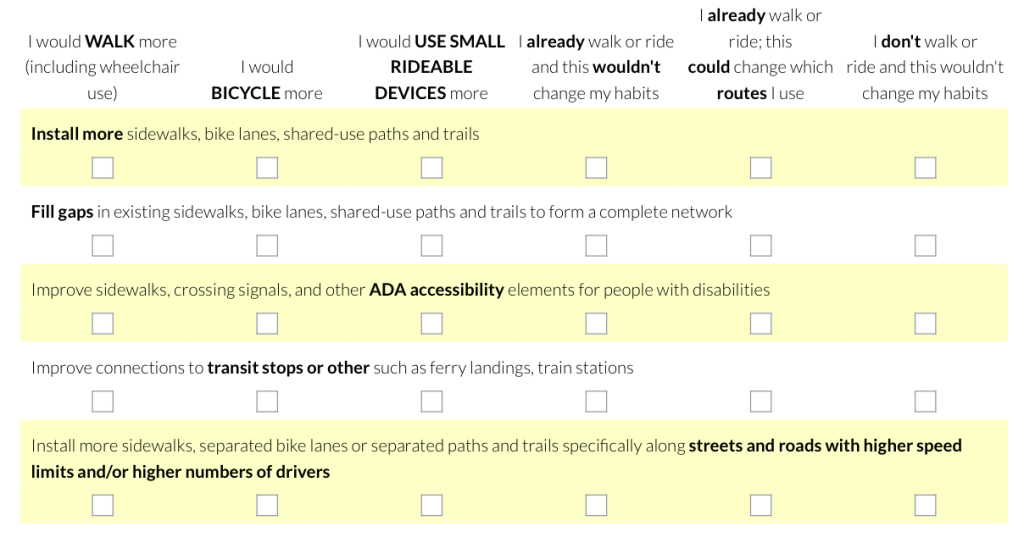Screen dimensions: 1024x543
Task: Check 'WALK more' for transit stops row
Action: 103,401
